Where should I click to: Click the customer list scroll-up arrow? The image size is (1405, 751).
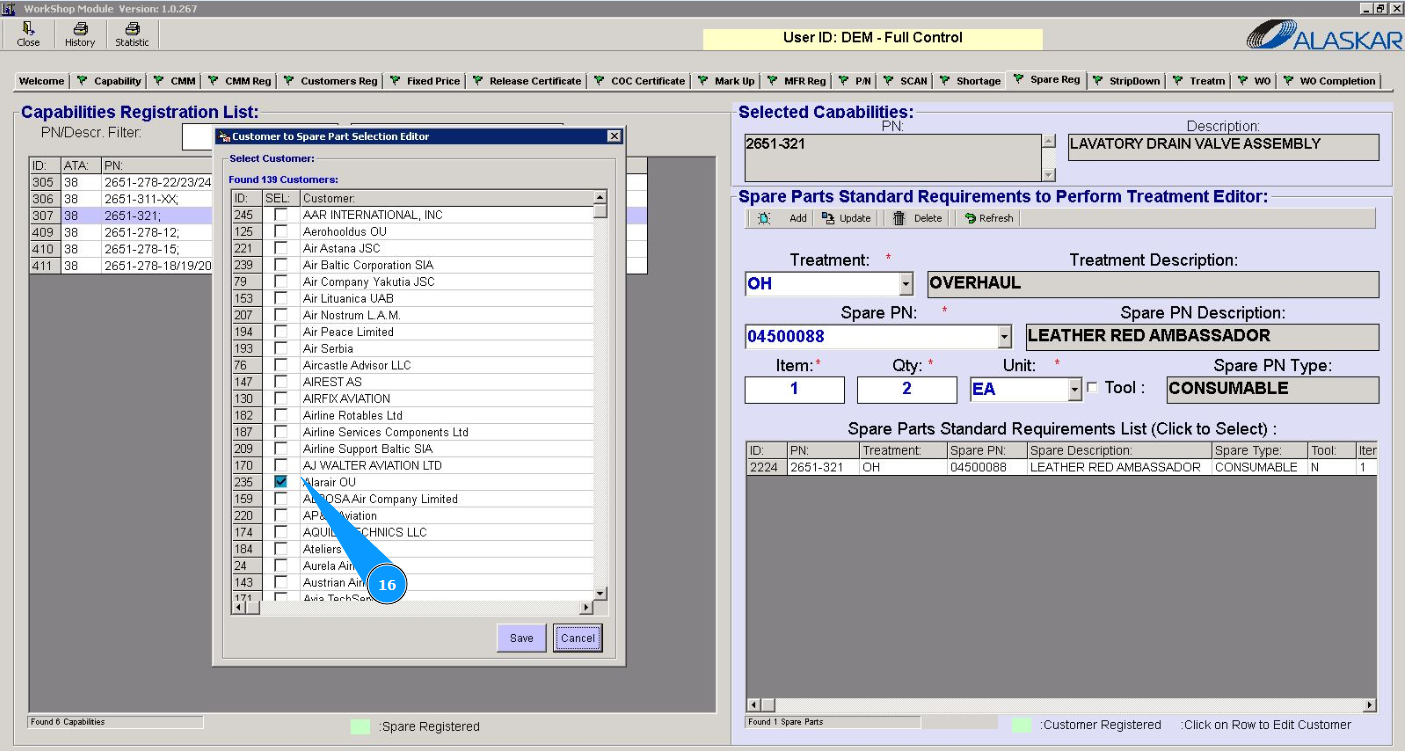click(600, 198)
